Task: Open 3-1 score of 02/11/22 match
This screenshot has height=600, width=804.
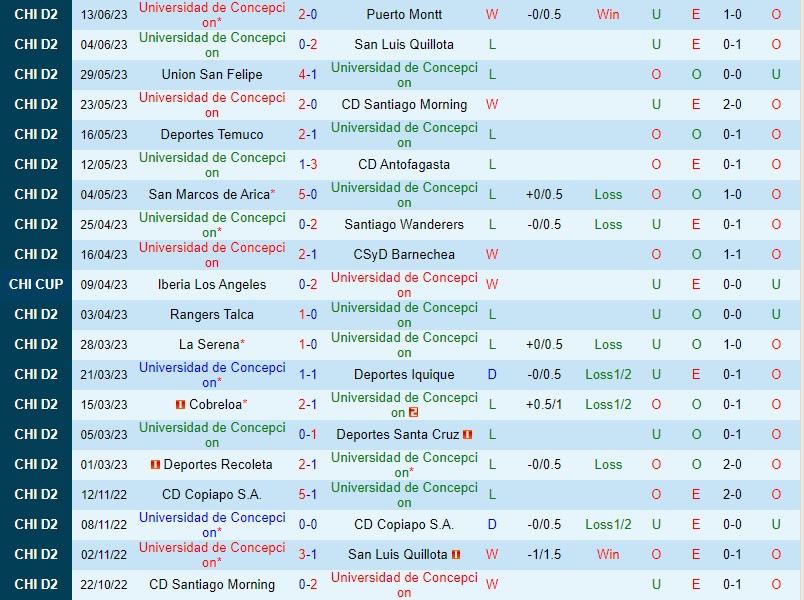Action: [308, 554]
